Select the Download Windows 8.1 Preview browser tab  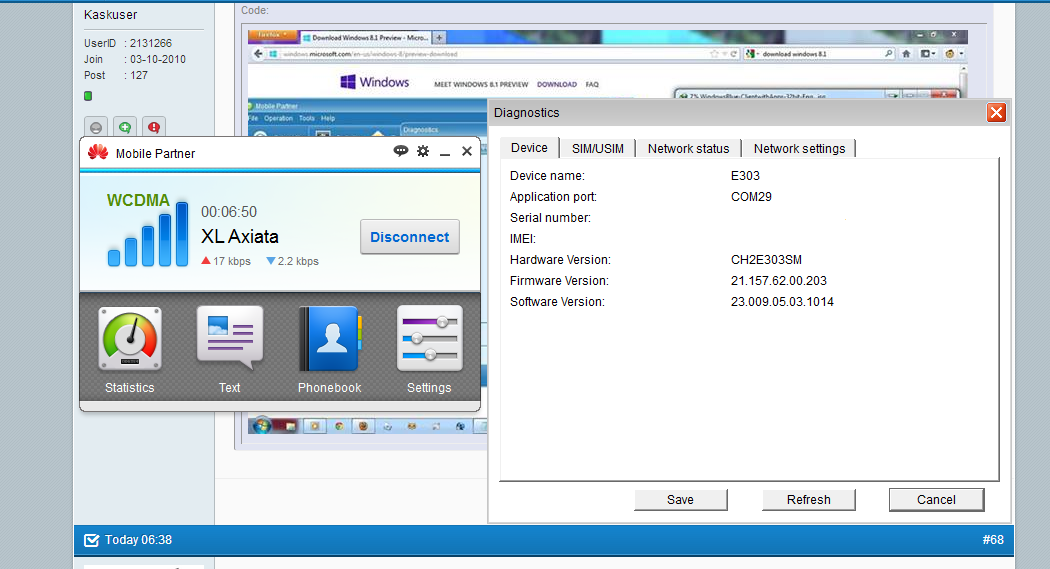[364, 37]
